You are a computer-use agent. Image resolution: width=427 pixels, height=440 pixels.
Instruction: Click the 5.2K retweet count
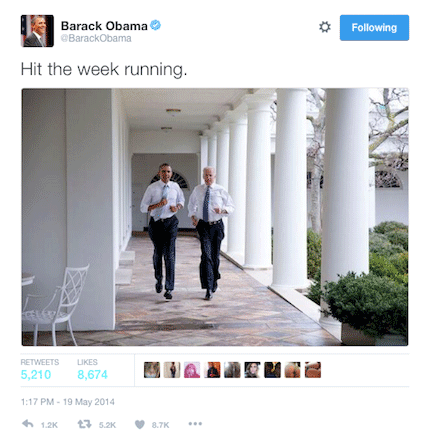107,425
